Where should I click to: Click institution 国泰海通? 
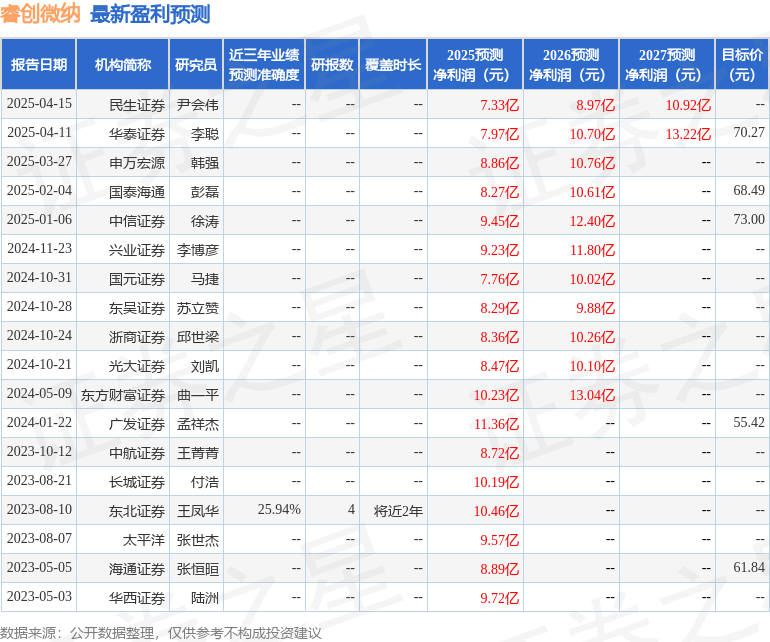pos(137,192)
